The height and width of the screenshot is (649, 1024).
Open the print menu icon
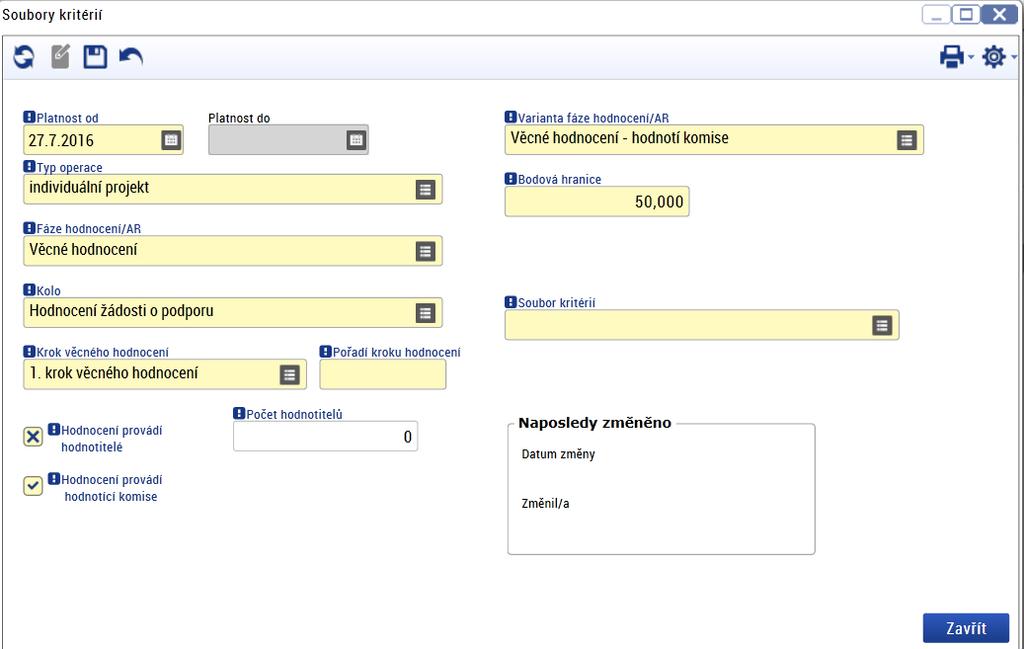pyautogui.click(x=952, y=57)
